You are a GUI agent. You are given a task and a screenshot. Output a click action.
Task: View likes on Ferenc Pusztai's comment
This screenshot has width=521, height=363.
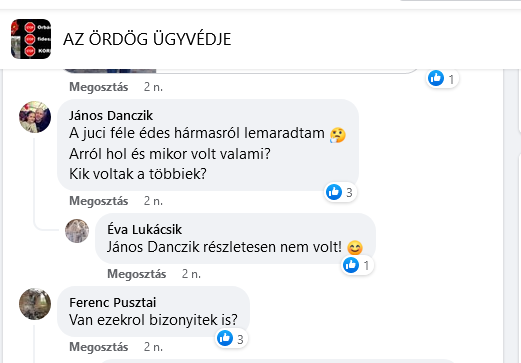pos(232,339)
